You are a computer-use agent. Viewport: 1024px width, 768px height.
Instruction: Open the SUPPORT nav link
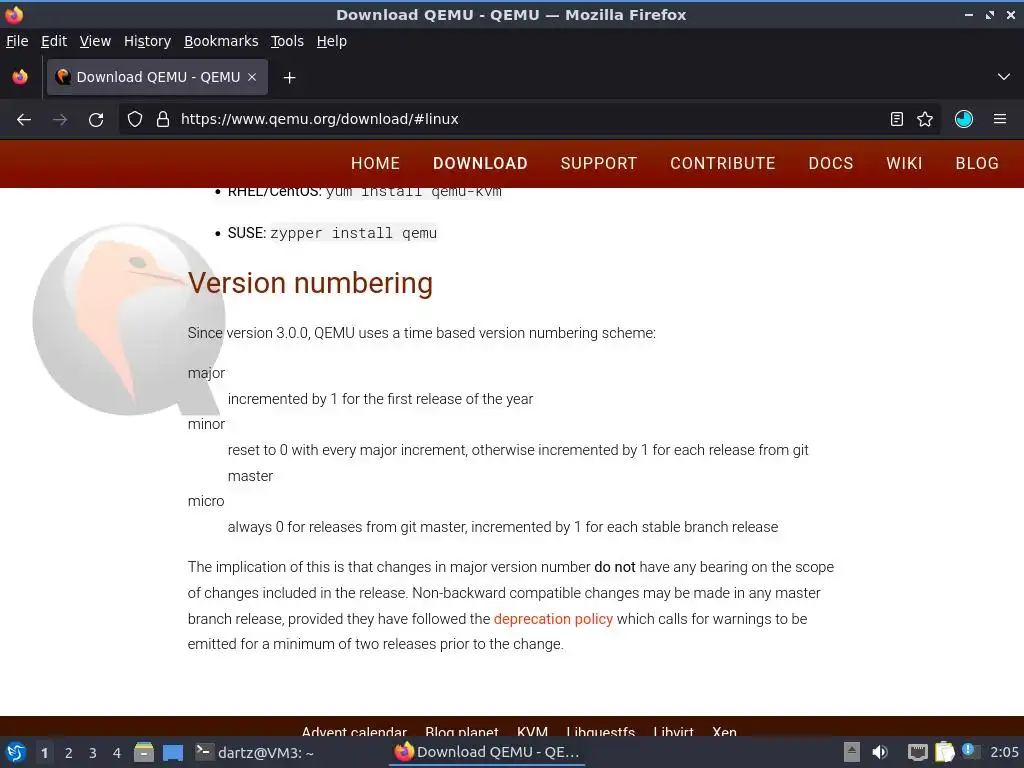599,163
